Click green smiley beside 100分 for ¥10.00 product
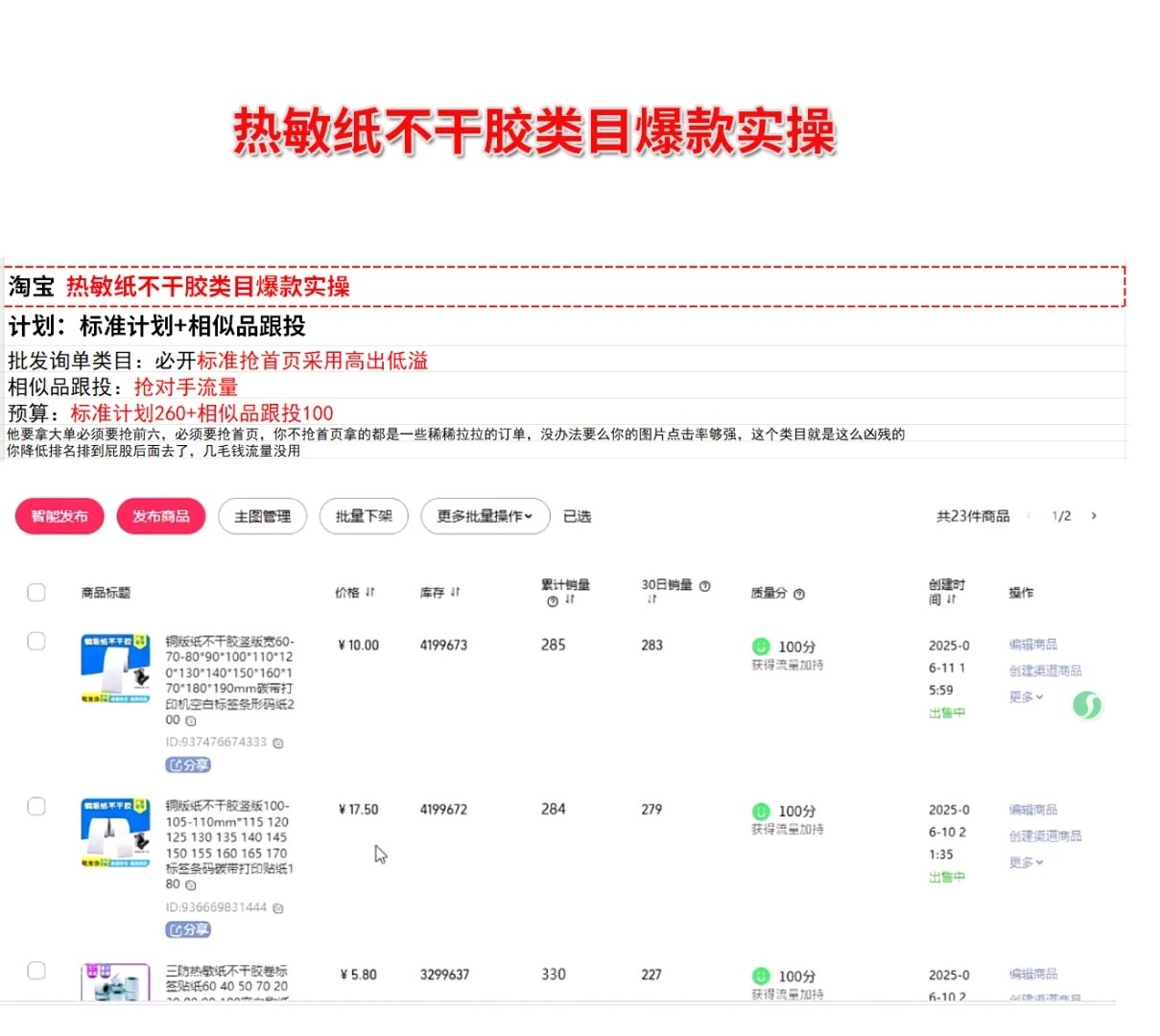Screen dimensions: 1160x1036 point(761,647)
